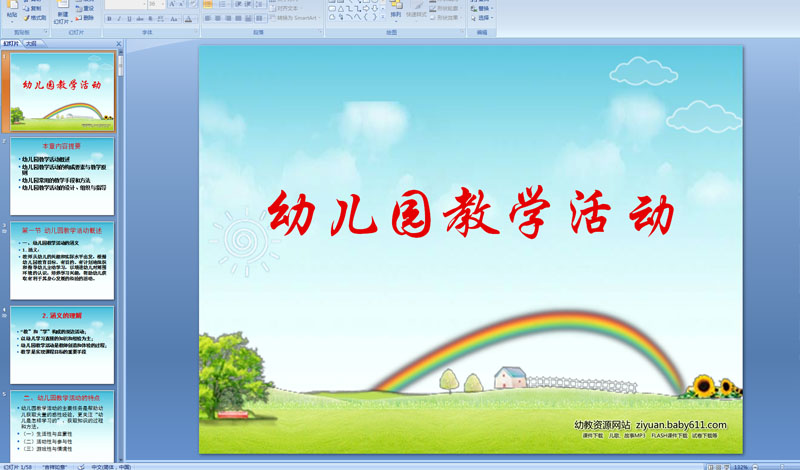Expand the shapes gallery more button
This screenshot has width=800, height=470.
pos(383,17)
